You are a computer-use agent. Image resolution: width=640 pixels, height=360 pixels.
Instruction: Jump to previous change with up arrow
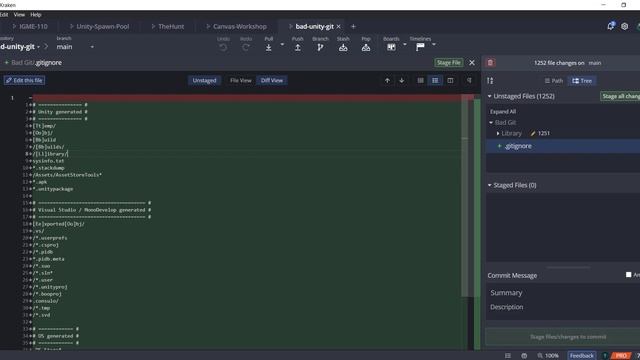click(387, 80)
